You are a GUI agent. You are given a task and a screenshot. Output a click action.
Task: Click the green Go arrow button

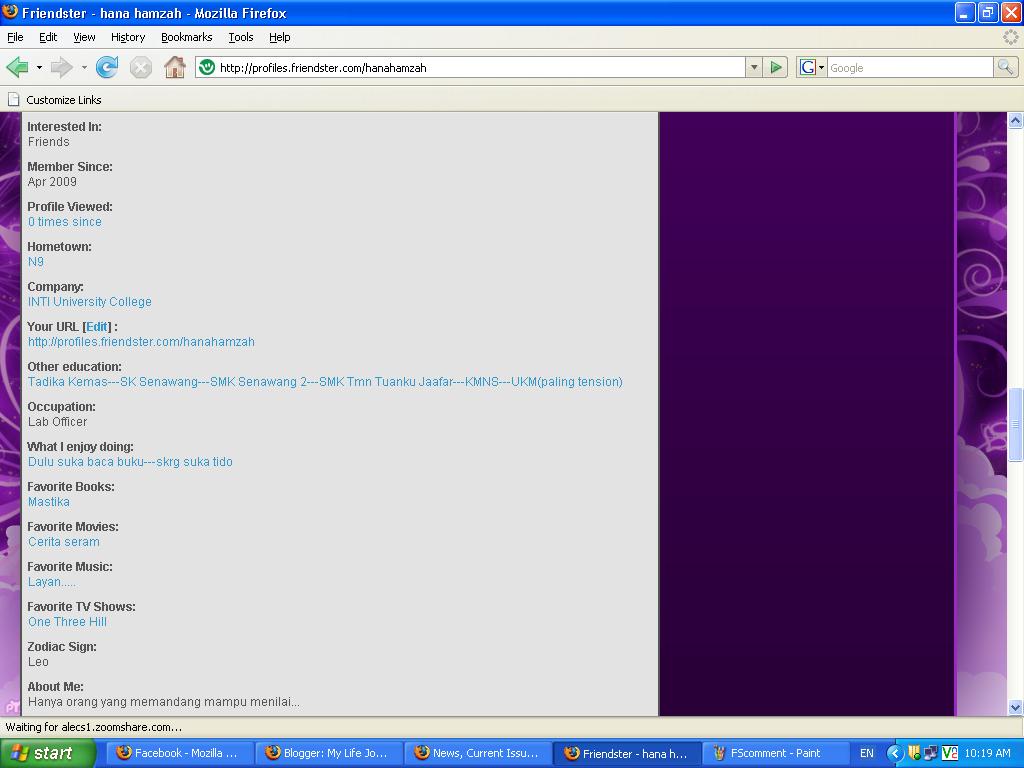[776, 67]
